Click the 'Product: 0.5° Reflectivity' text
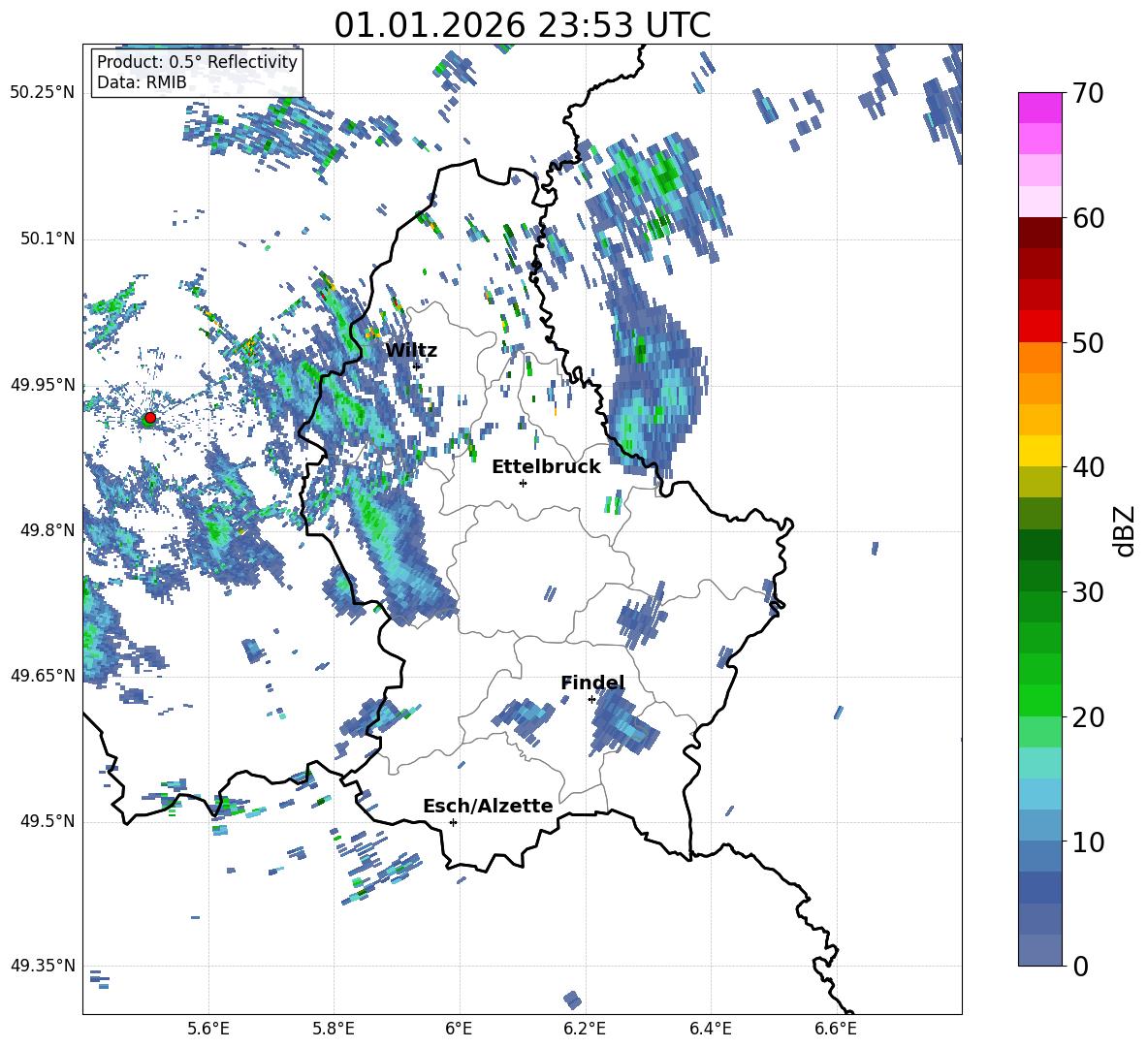1148x1048 pixels. (197, 61)
